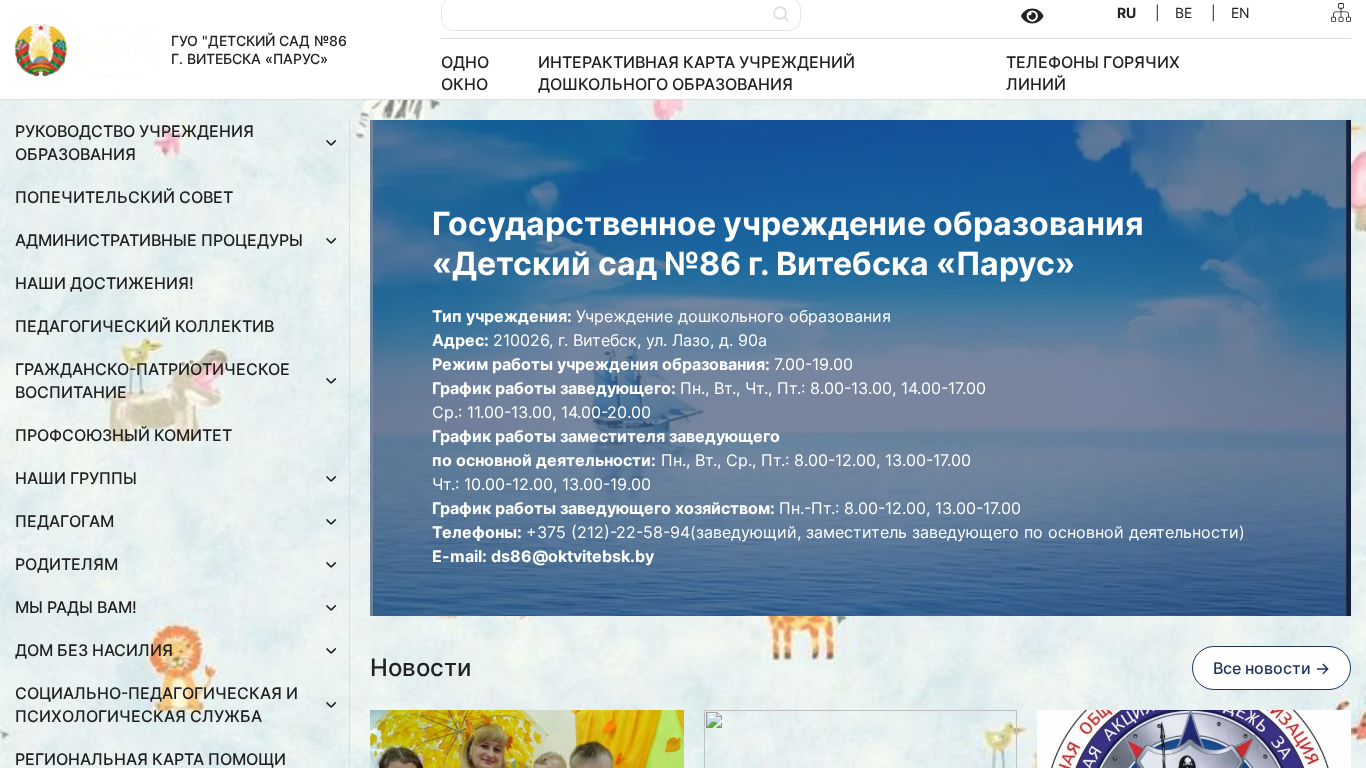
Task: Open the Попечительский совет link
Action: (124, 198)
